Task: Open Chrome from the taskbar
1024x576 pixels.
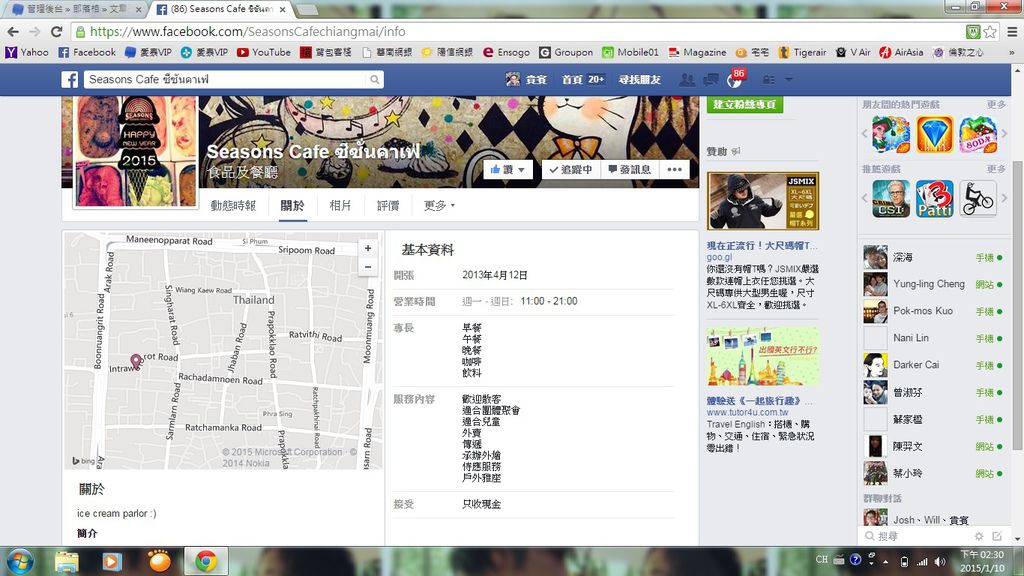Action: (x=206, y=562)
